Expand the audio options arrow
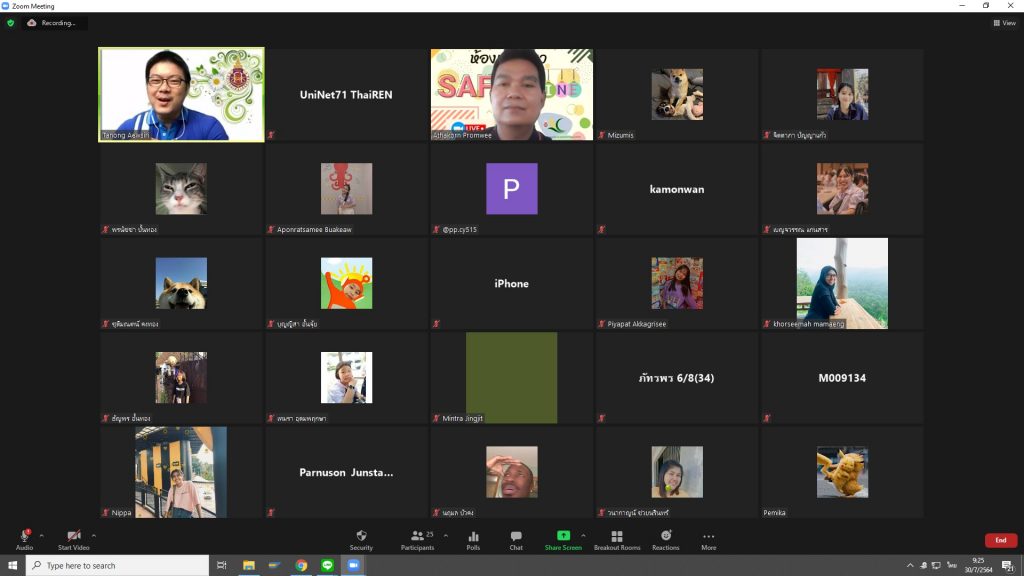This screenshot has width=1024, height=576. point(41,535)
